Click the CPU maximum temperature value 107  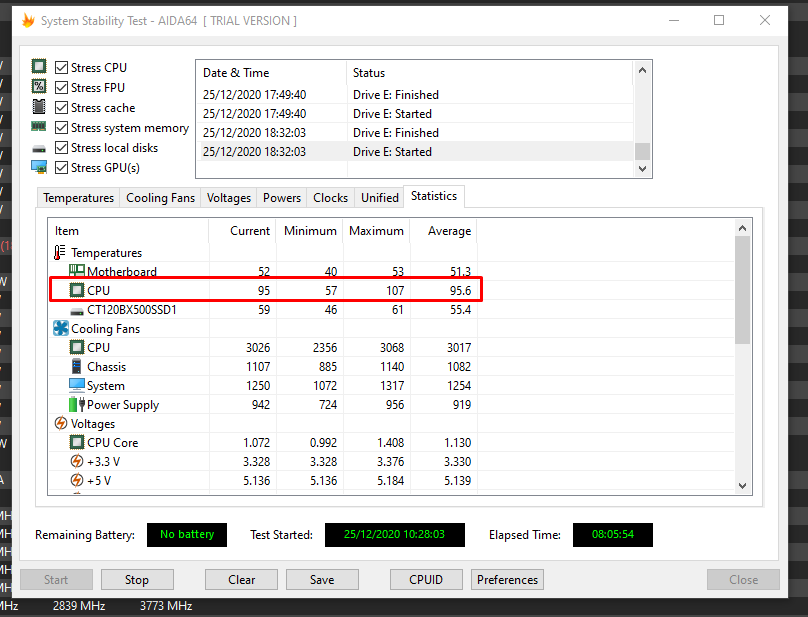coord(395,291)
